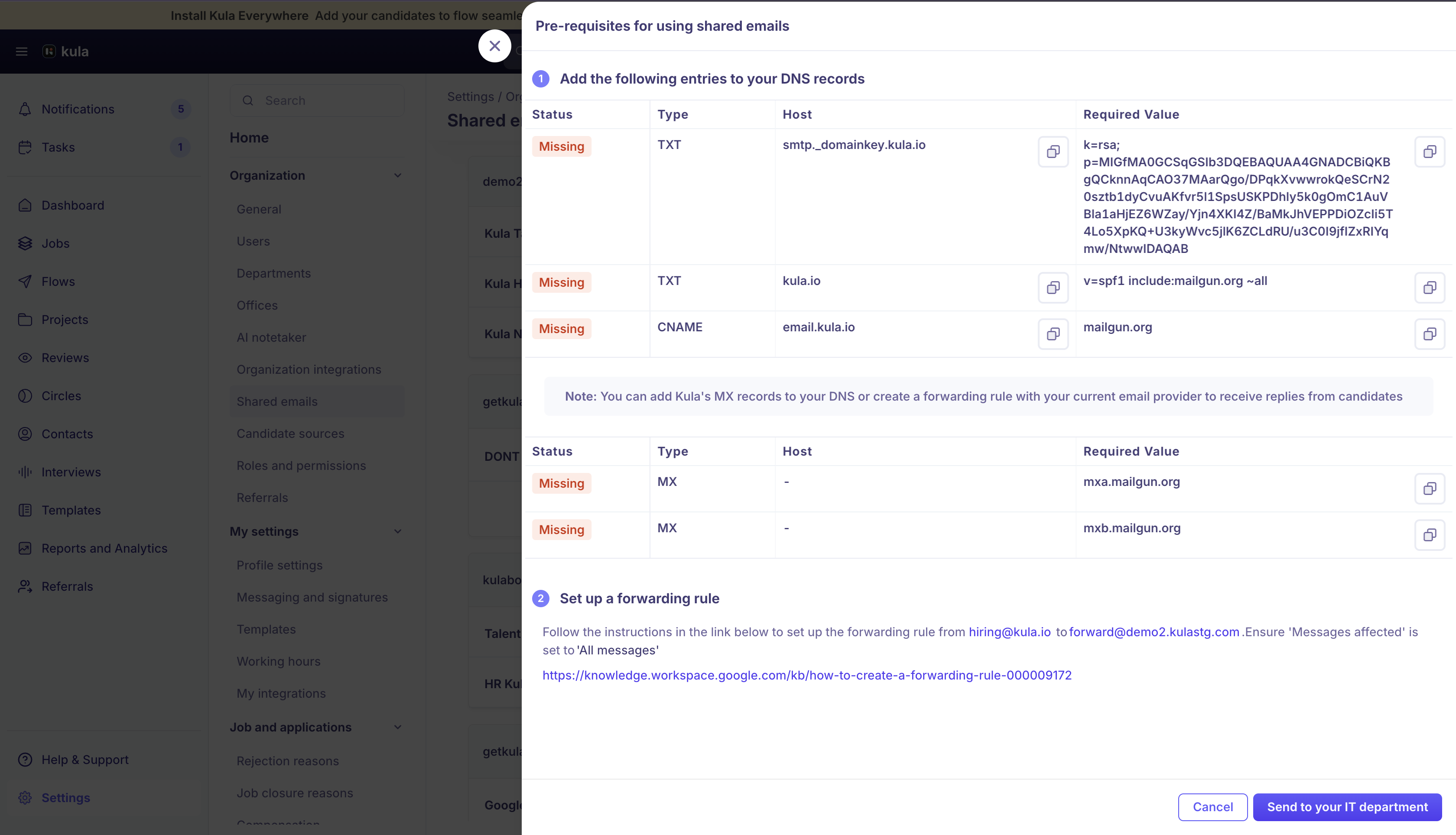Copy the v=spf1 include:mailgun.org value
The image size is (1456, 835).
pyautogui.click(x=1429, y=288)
